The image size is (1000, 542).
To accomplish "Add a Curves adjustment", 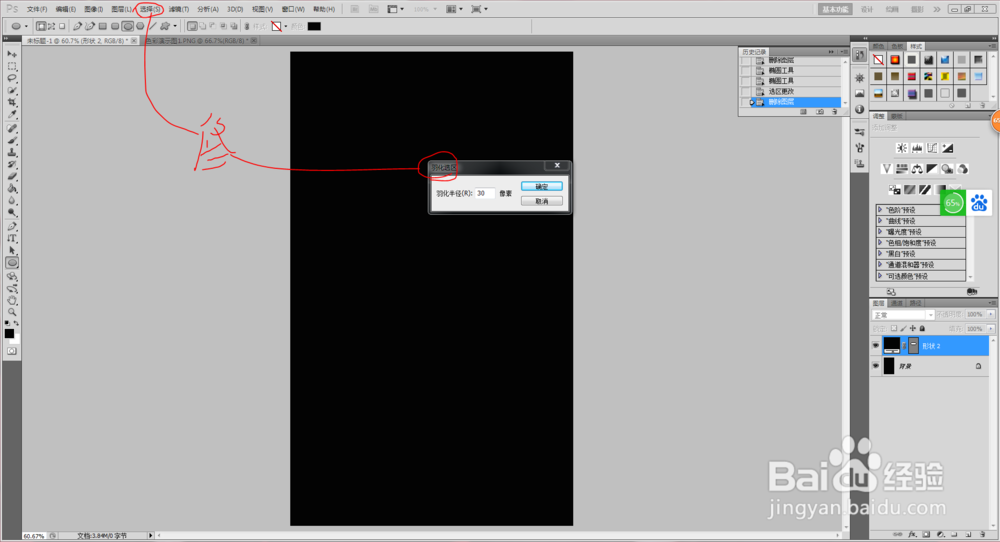I will tap(932, 148).
